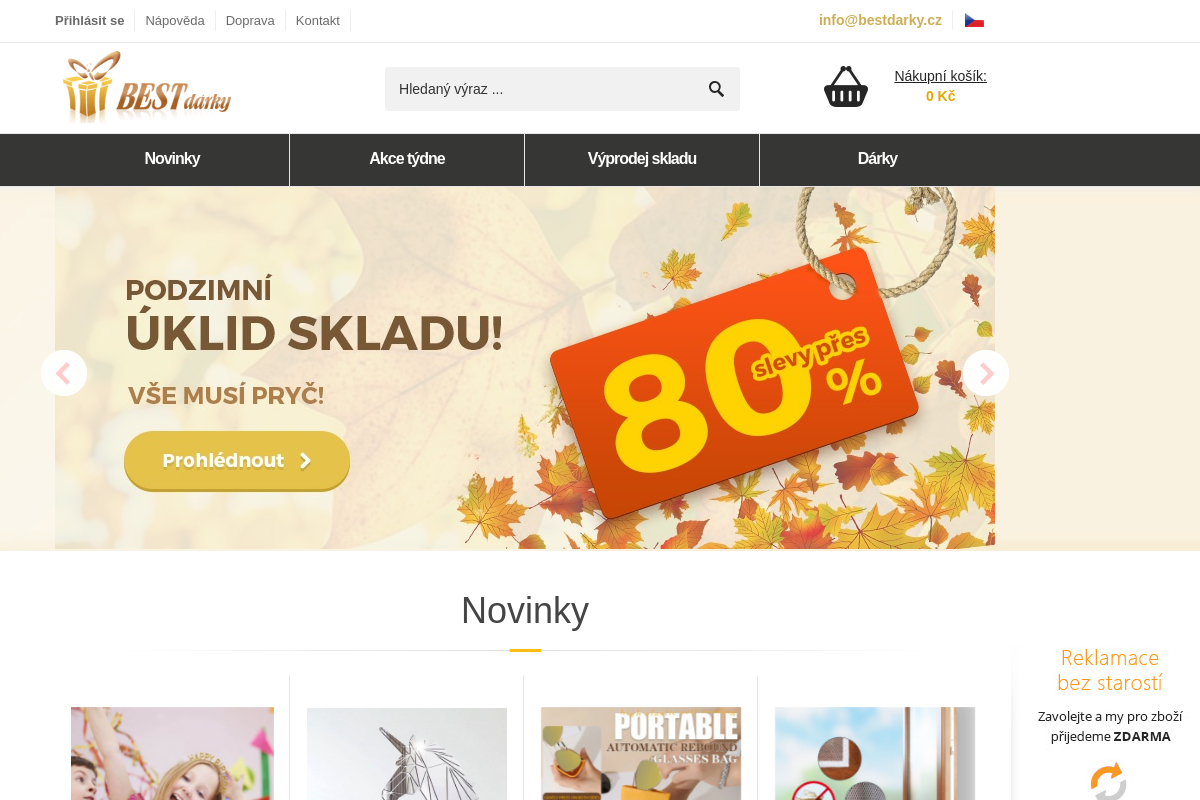This screenshot has height=800, width=1200.
Task: Open the Dárky category menu
Action: [877, 159]
